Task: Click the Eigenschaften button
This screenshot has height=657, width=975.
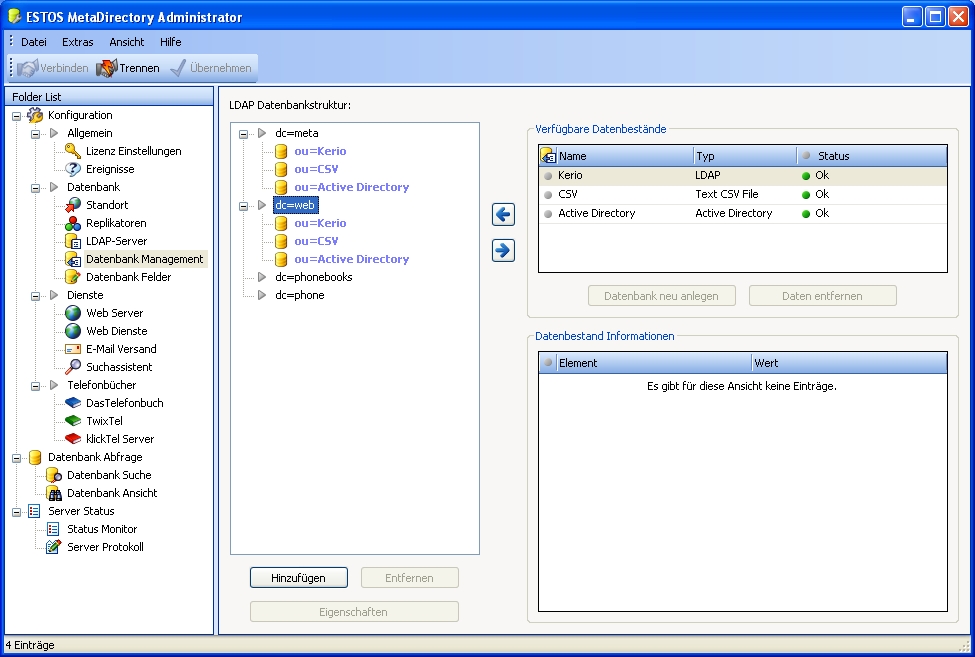Action: click(354, 612)
